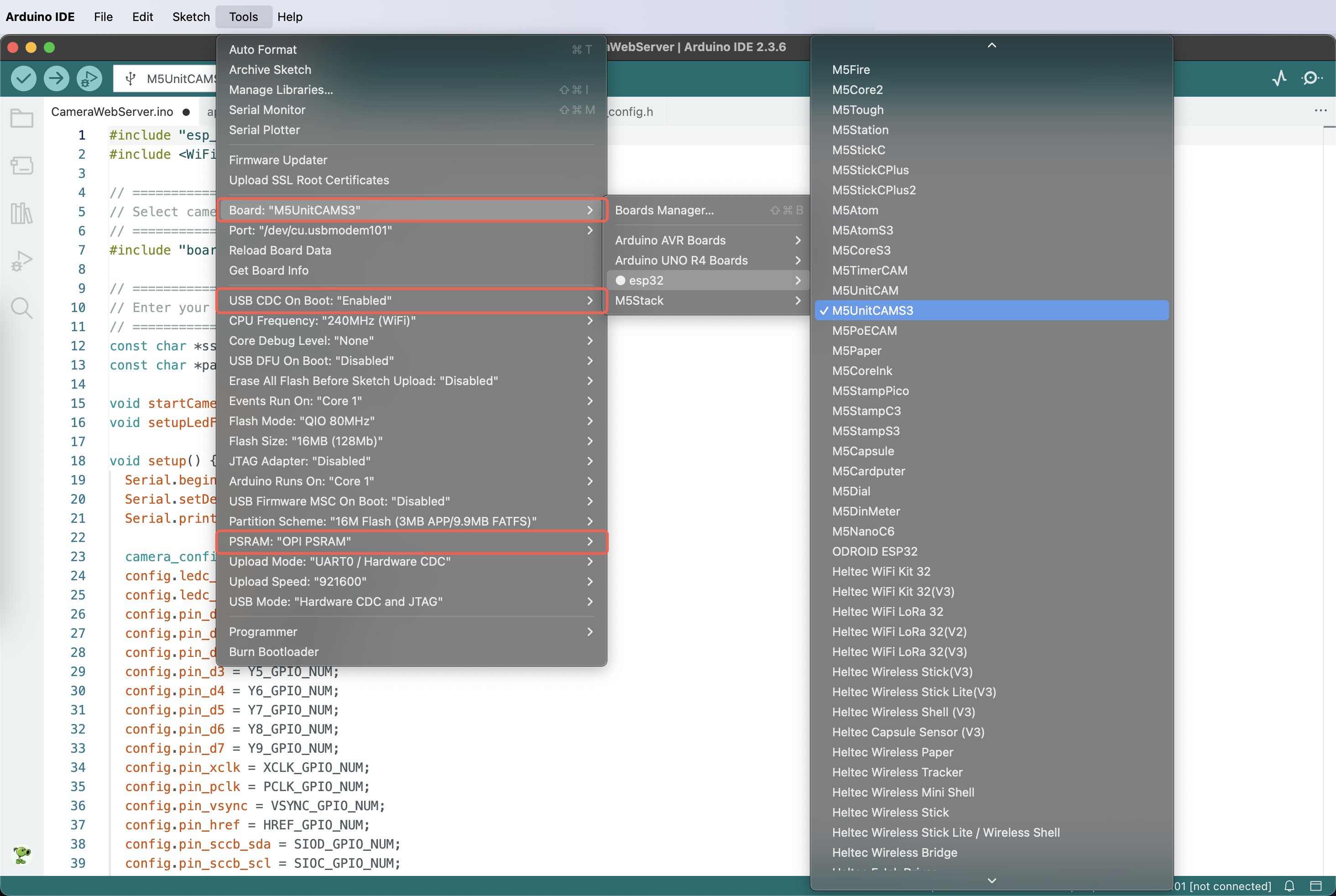Click the USB icon in board selector
Viewport: 1336px width, 896px height.
[130, 79]
